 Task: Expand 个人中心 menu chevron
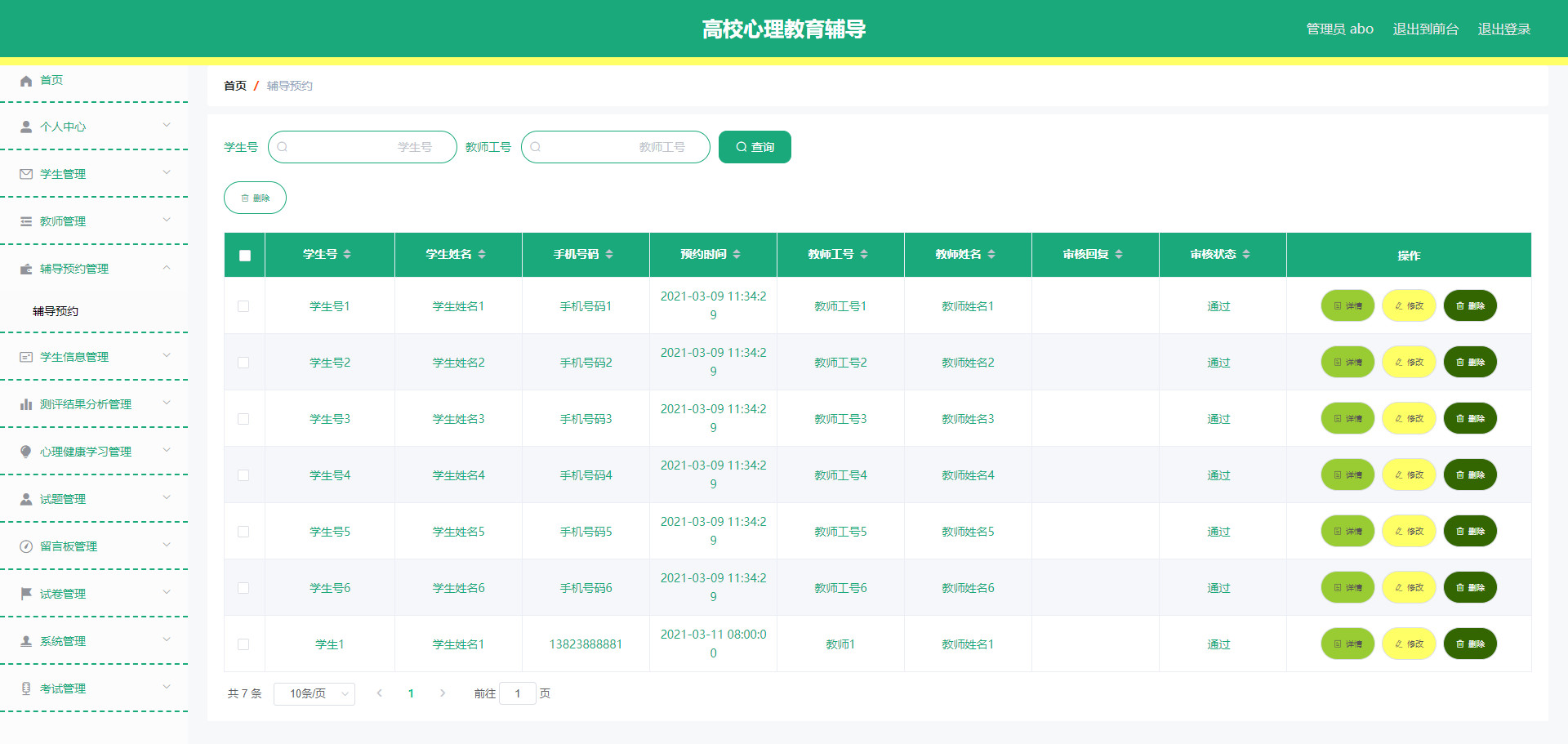click(x=167, y=125)
